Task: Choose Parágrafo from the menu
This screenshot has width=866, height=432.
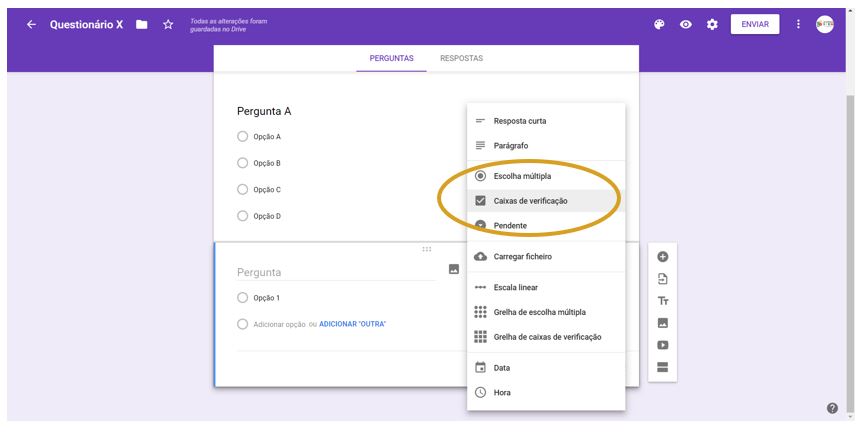Action: [511, 146]
